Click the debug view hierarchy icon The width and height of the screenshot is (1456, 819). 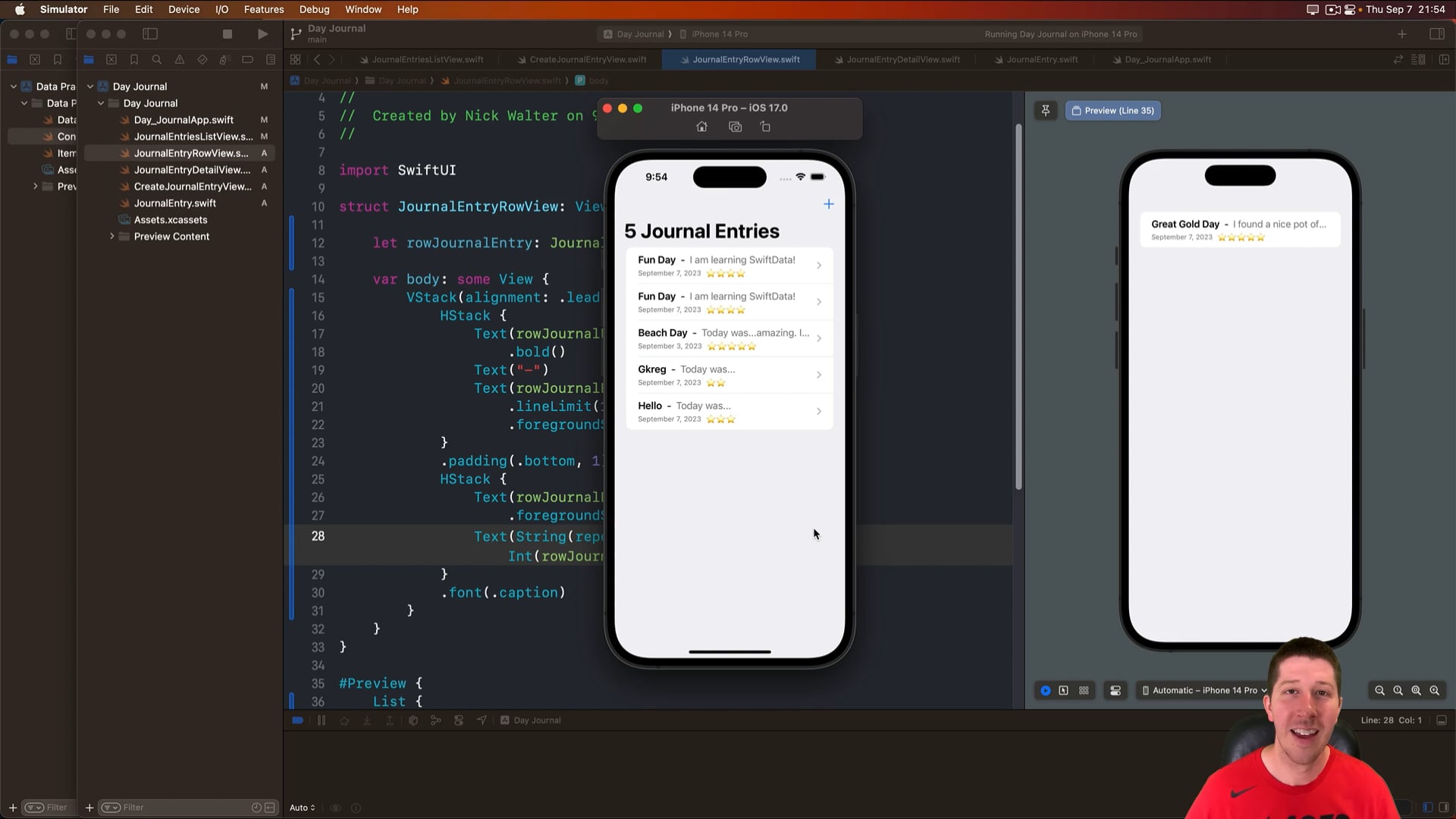(413, 720)
